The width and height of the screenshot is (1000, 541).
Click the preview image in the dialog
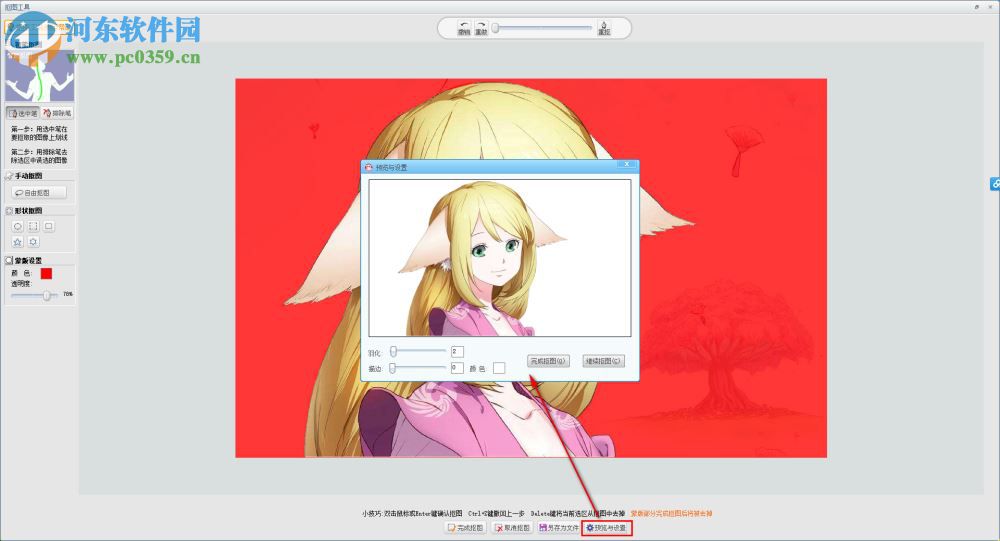pos(500,258)
